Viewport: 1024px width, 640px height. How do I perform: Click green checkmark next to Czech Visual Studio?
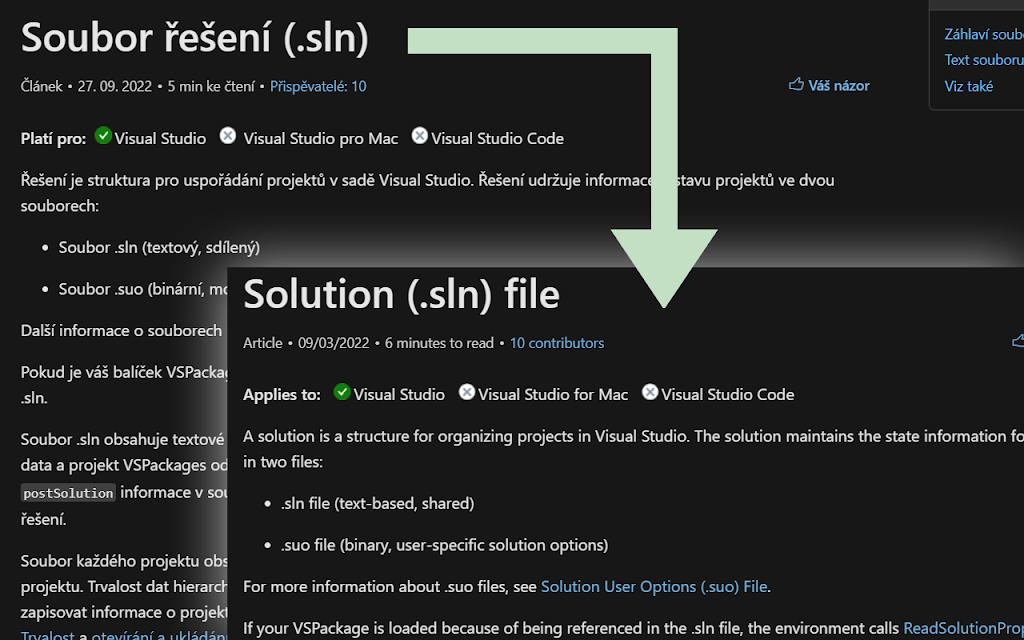(x=103, y=136)
